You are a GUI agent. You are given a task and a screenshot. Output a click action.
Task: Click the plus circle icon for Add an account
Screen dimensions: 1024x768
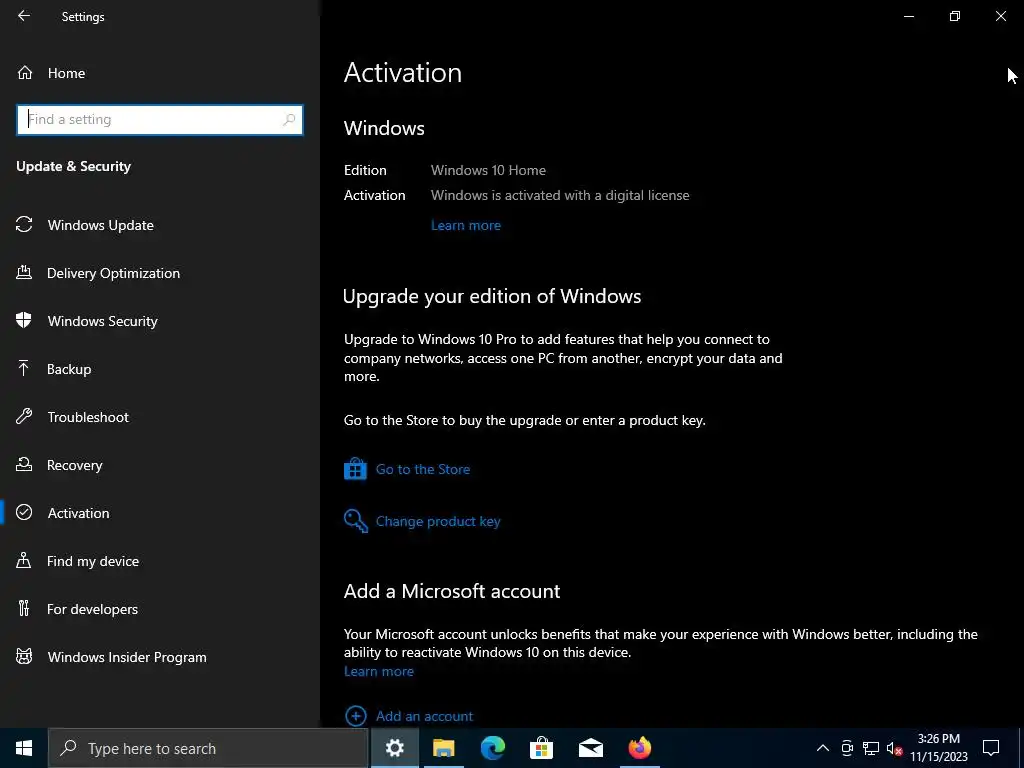[x=355, y=716]
